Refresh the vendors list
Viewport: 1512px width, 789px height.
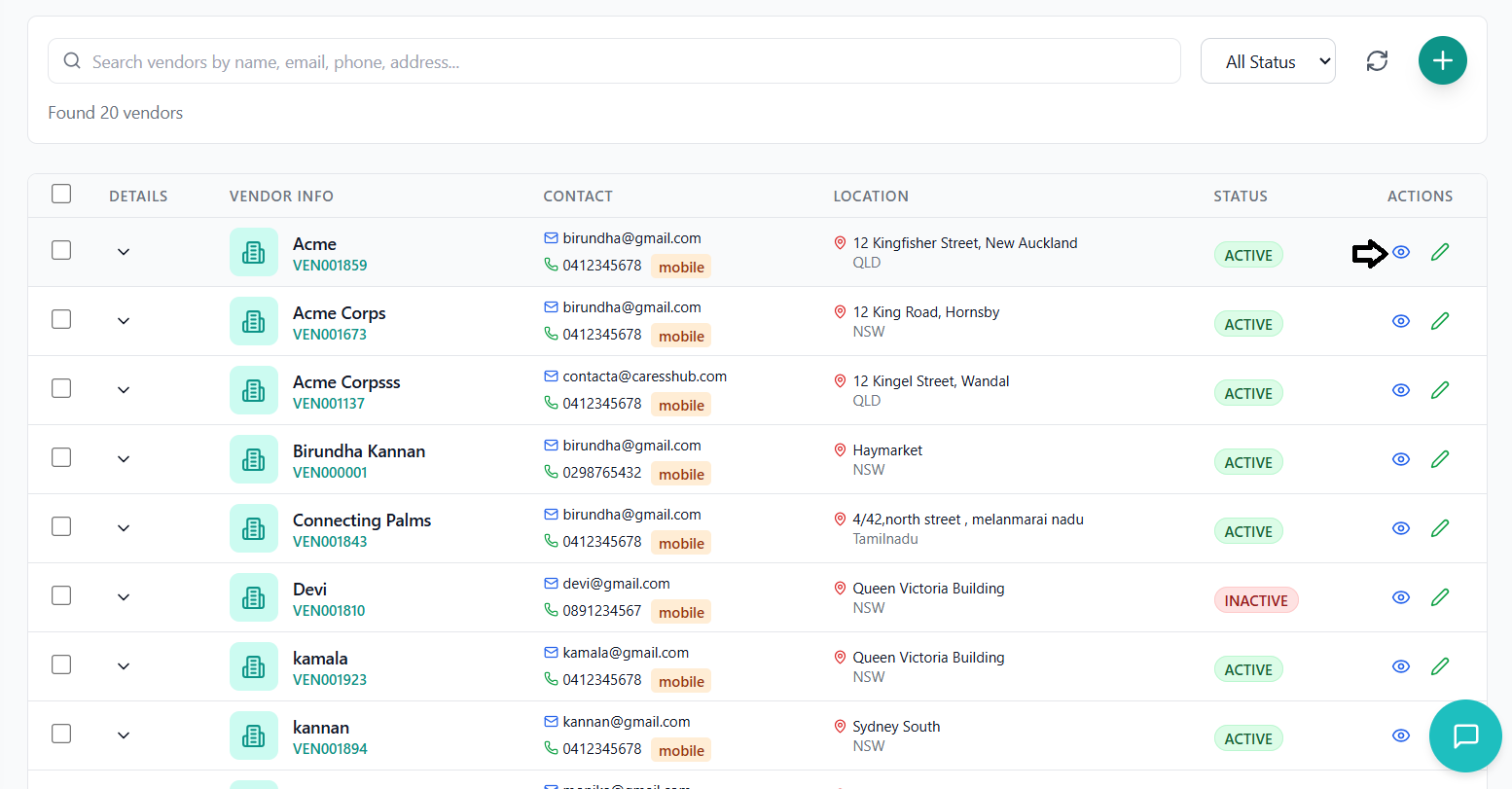click(1377, 60)
